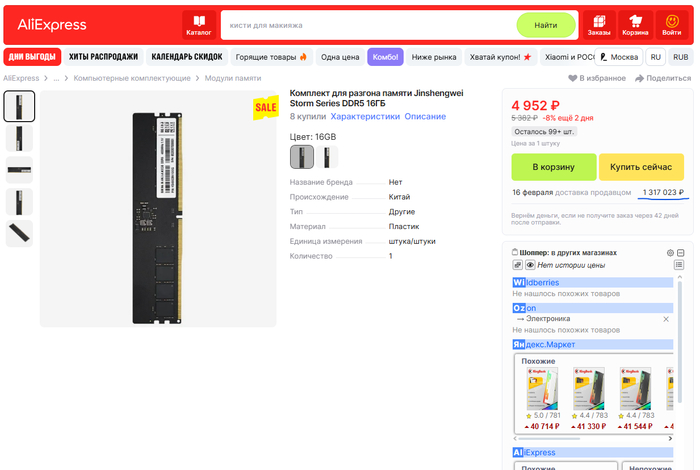Viewport: 700px width, 470px height.
Task: Collapse the Шоппер panel with minus button
Action: pyautogui.click(x=680, y=253)
